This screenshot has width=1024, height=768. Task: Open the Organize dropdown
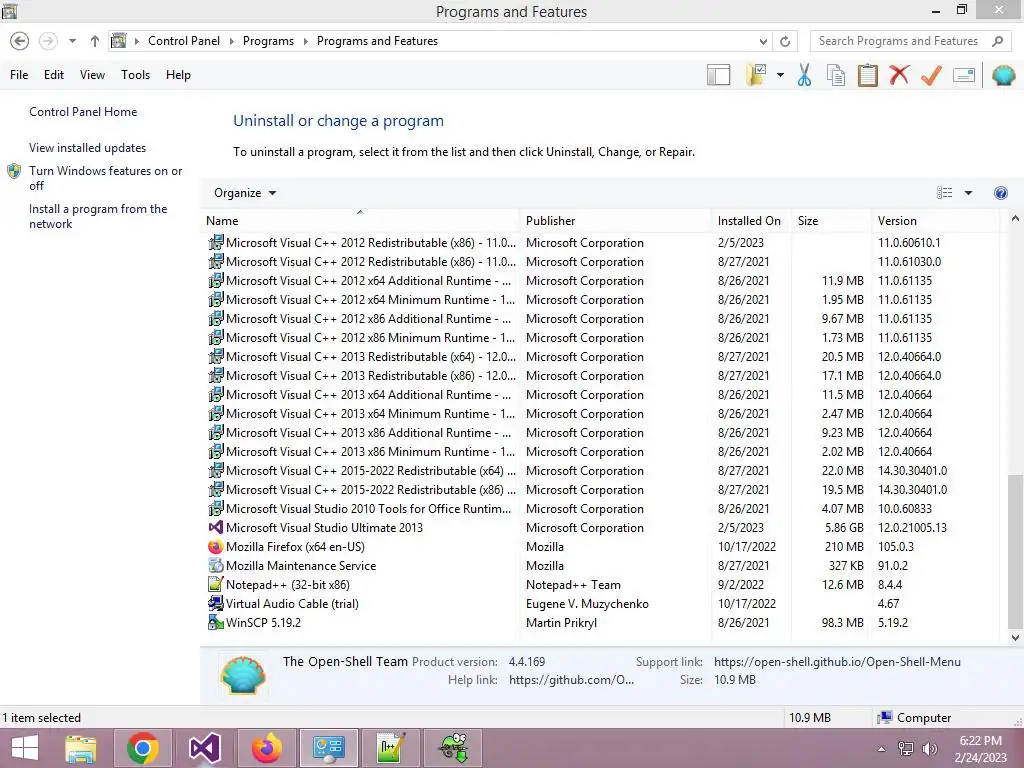pyautogui.click(x=245, y=193)
